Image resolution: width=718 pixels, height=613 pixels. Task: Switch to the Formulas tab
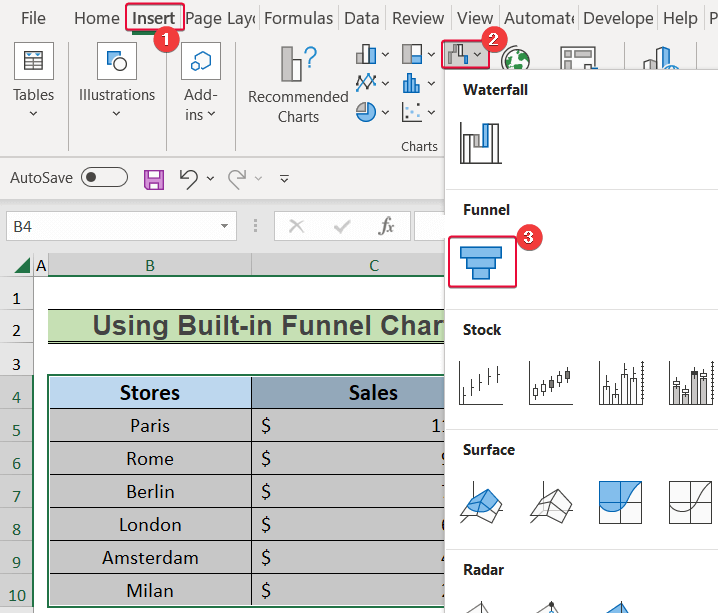(x=299, y=18)
